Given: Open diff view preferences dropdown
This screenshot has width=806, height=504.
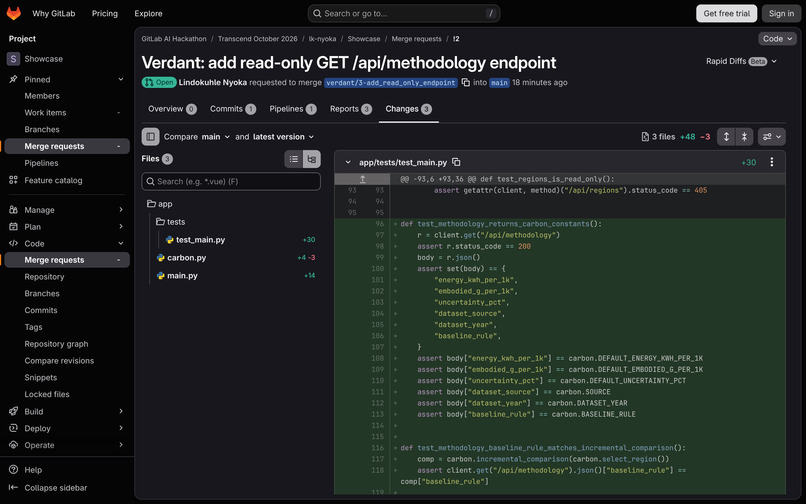Looking at the screenshot, I should tap(772, 136).
